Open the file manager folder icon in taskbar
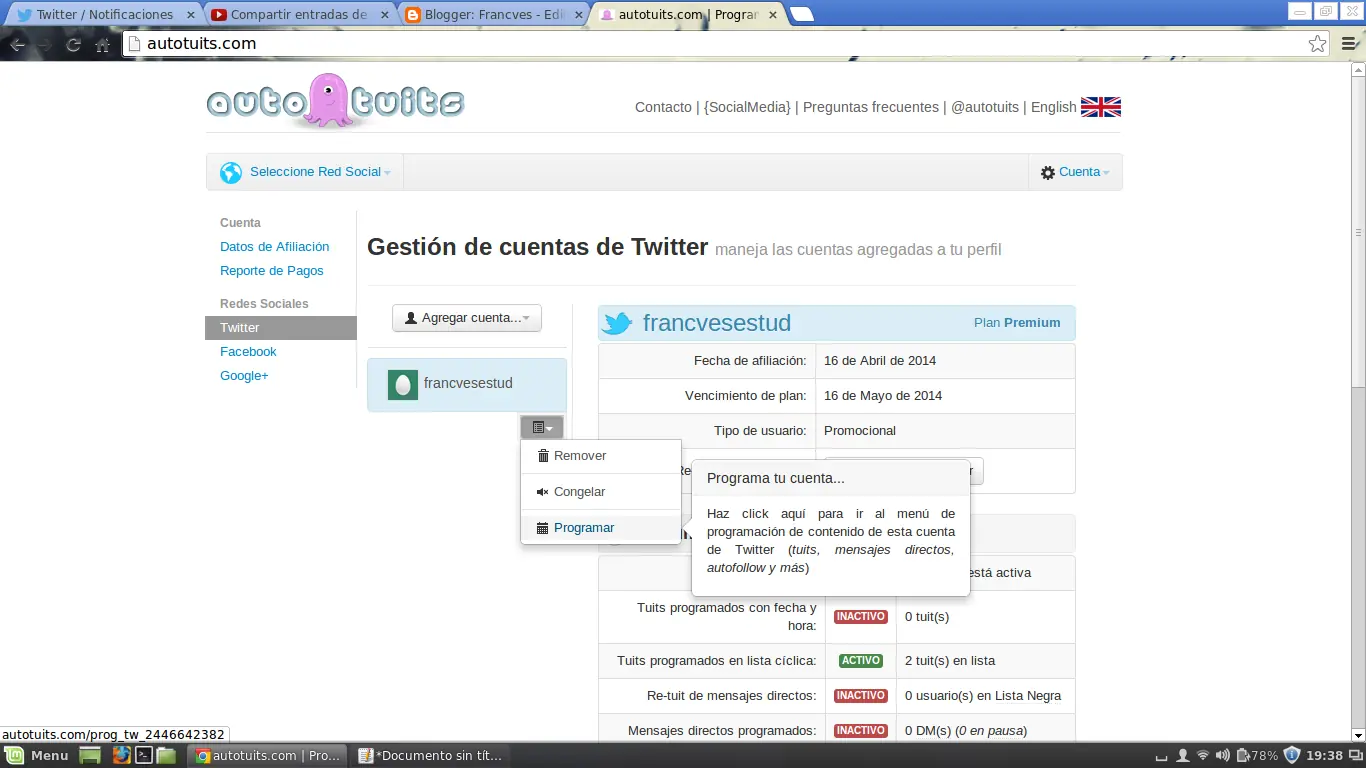This screenshot has height=768, width=1366. (165, 755)
